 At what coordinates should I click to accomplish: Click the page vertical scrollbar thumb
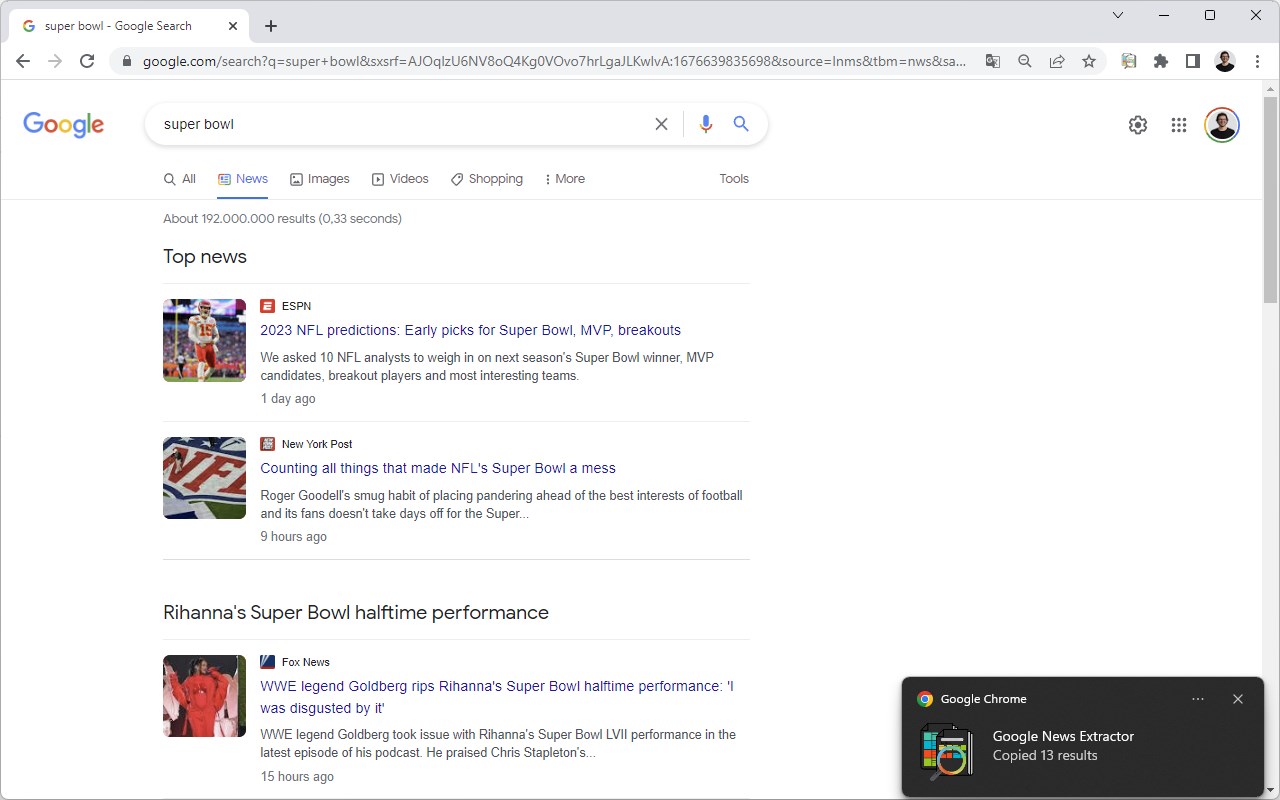1271,200
